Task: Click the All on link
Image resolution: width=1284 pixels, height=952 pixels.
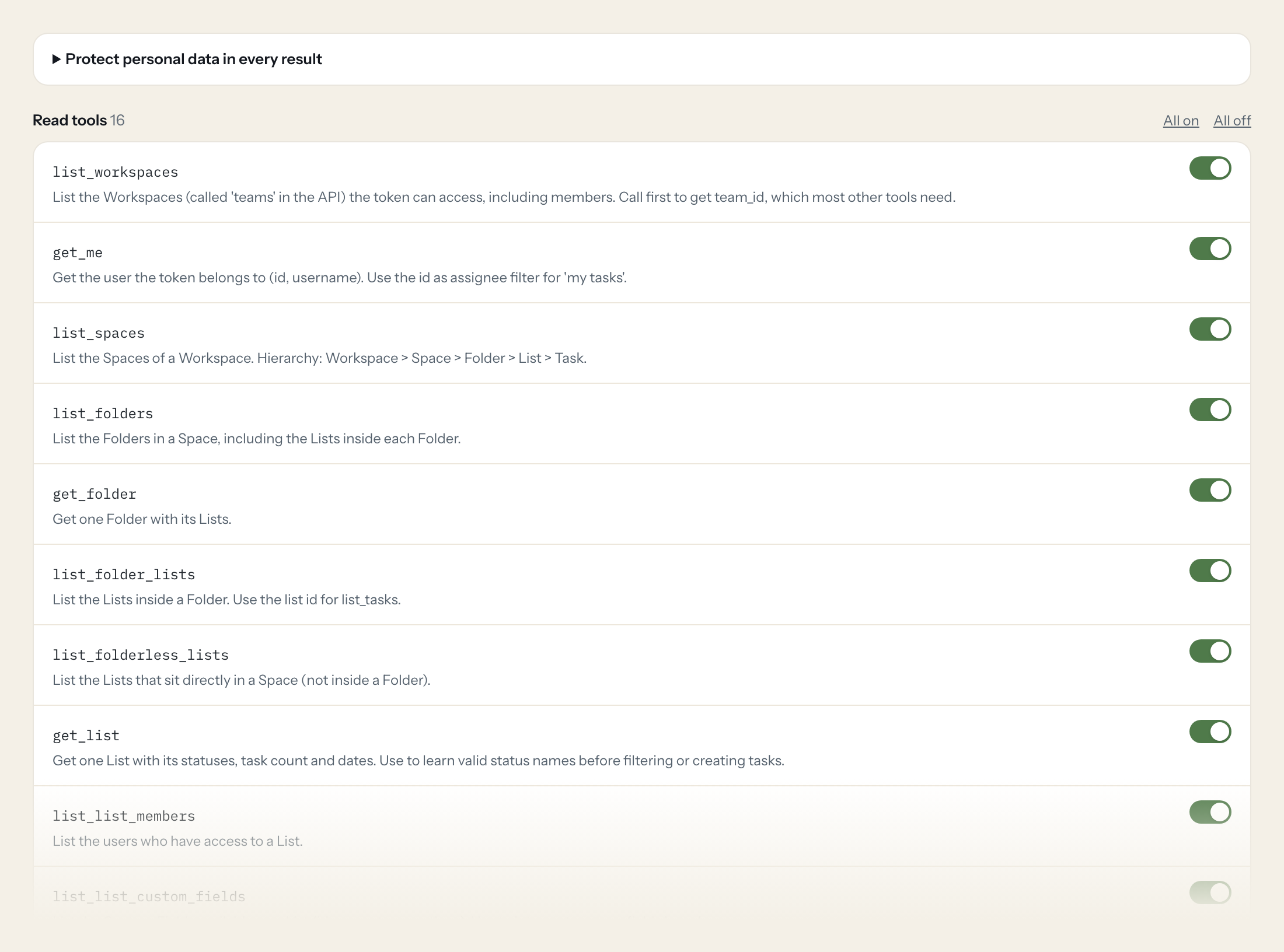Action: (1181, 121)
